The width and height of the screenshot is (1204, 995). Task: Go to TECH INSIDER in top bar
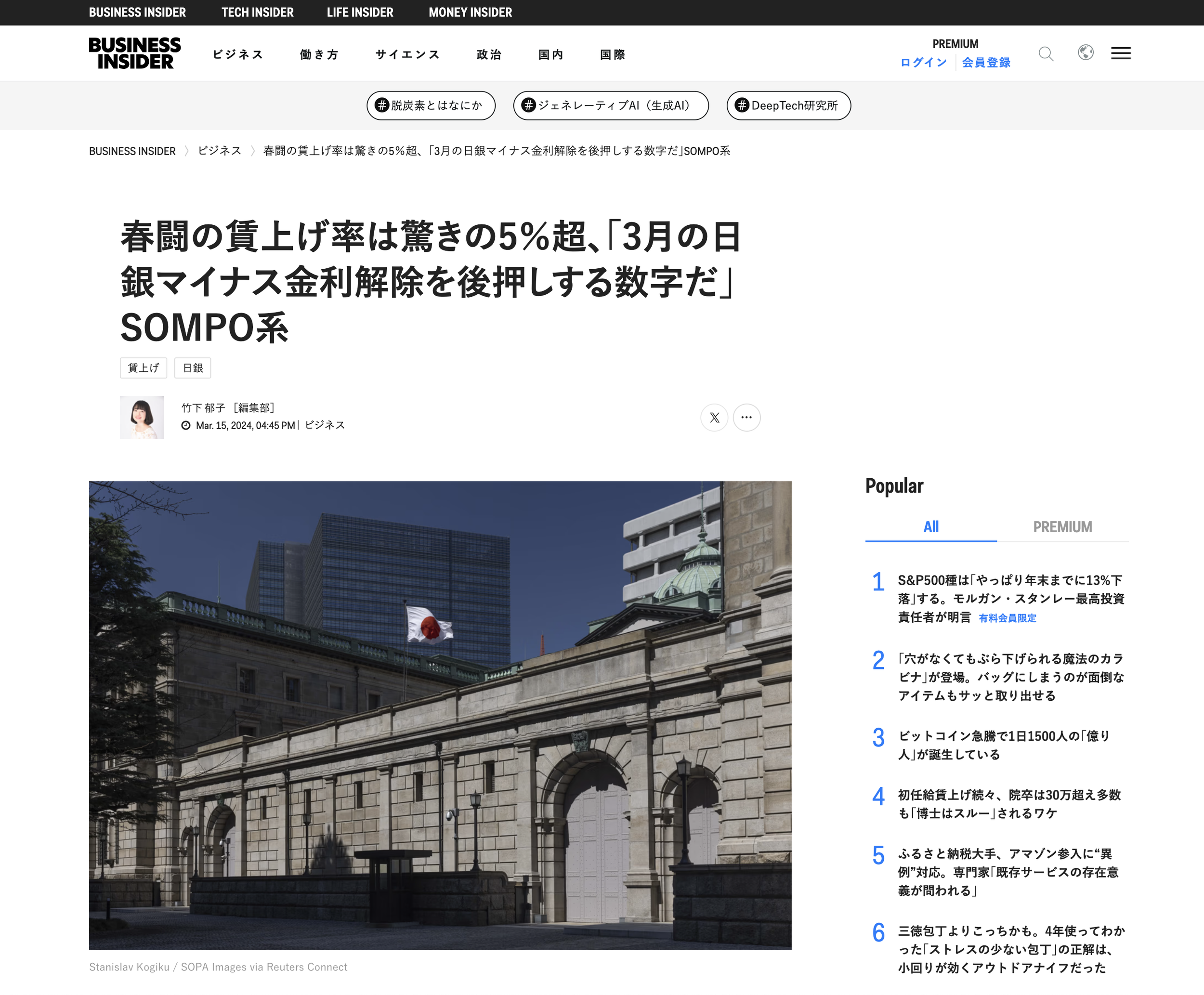pyautogui.click(x=257, y=12)
